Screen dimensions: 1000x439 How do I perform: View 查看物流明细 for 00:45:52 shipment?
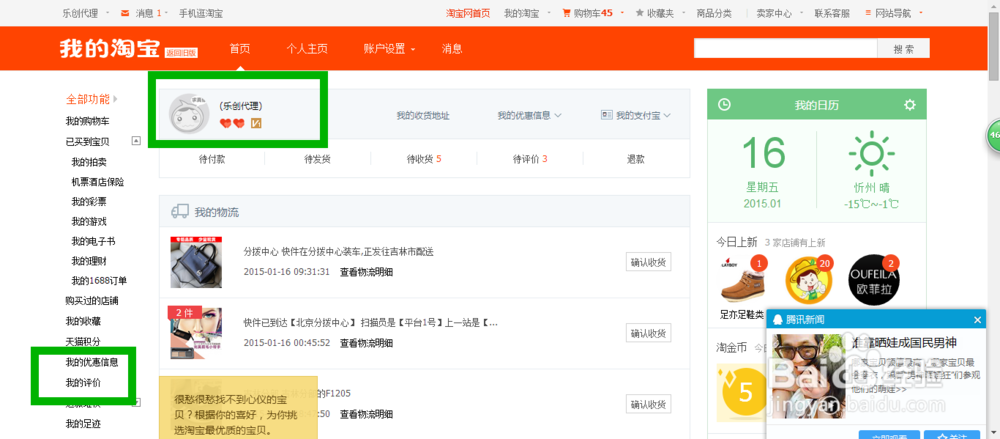(x=366, y=343)
